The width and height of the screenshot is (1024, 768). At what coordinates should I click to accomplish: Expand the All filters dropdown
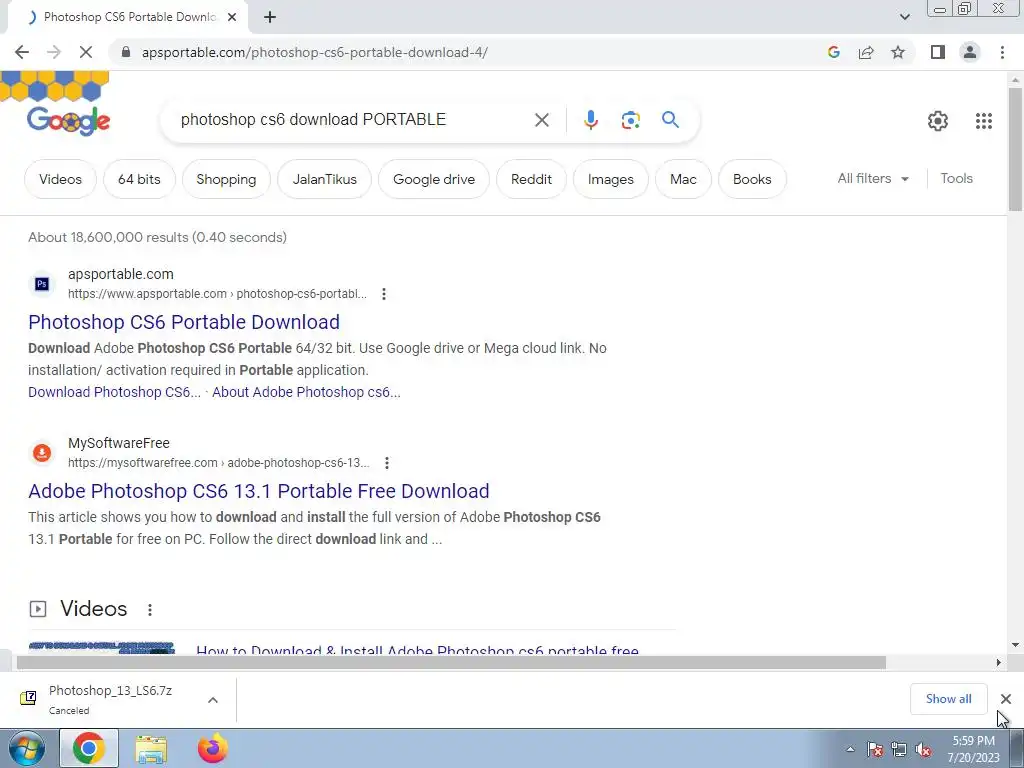tap(873, 178)
